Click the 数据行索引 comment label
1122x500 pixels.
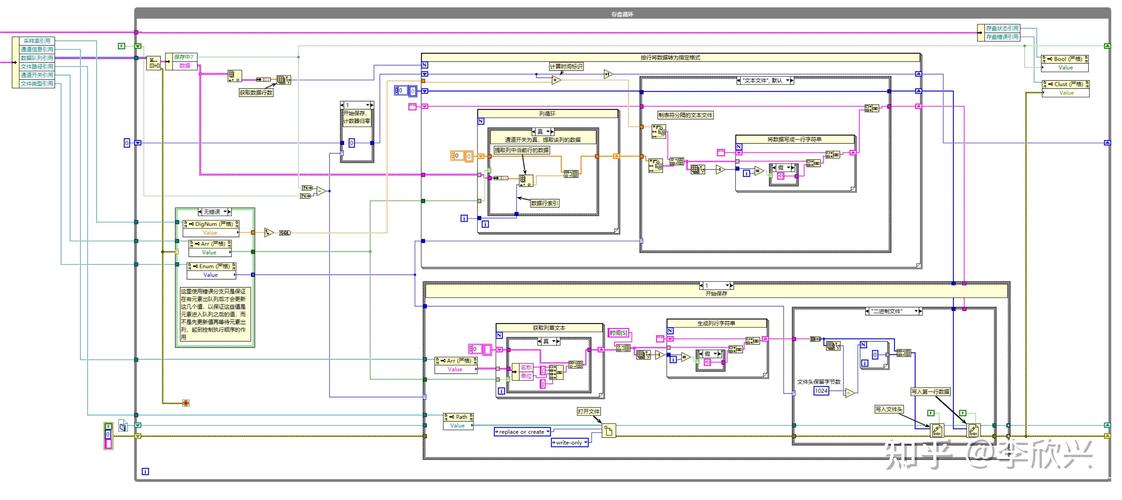tap(545, 203)
